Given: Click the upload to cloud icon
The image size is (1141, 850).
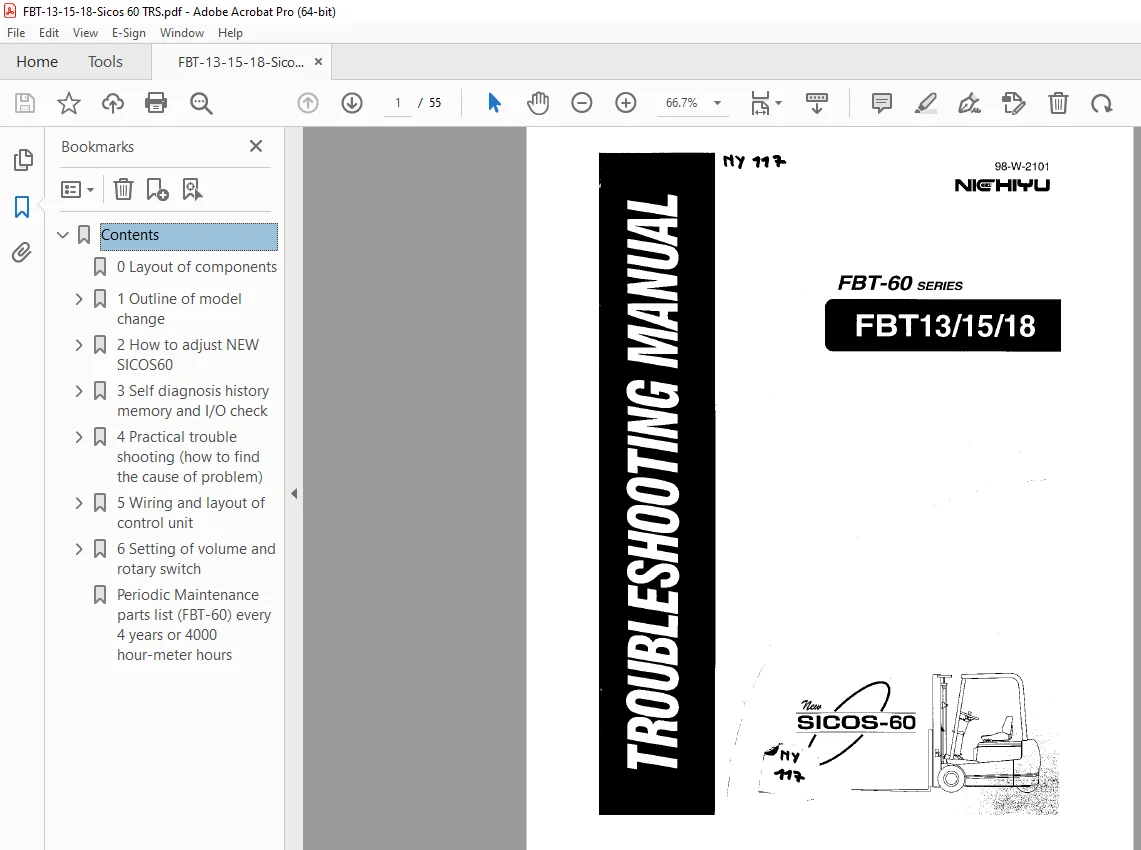Looking at the screenshot, I should pyautogui.click(x=112, y=103).
